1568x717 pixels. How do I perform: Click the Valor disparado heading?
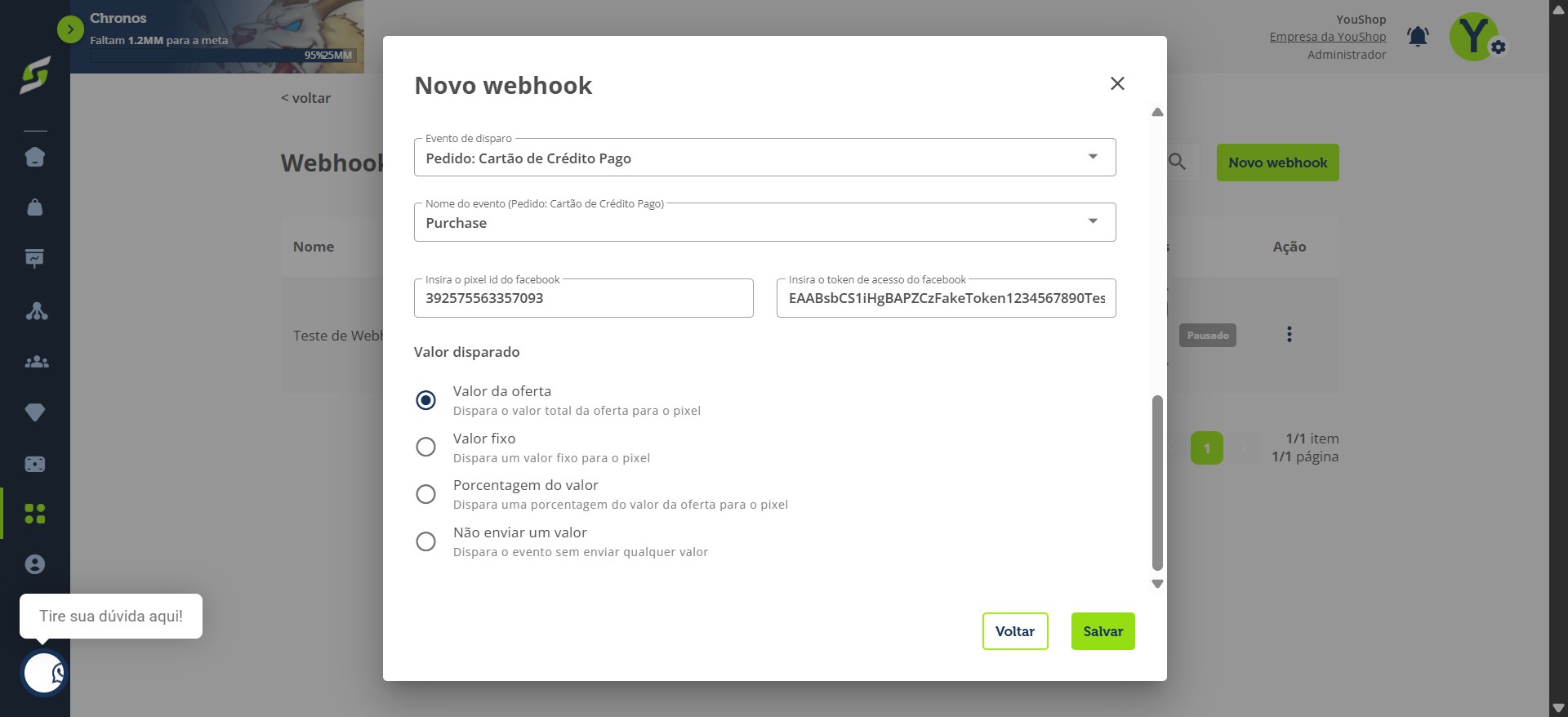(x=467, y=352)
